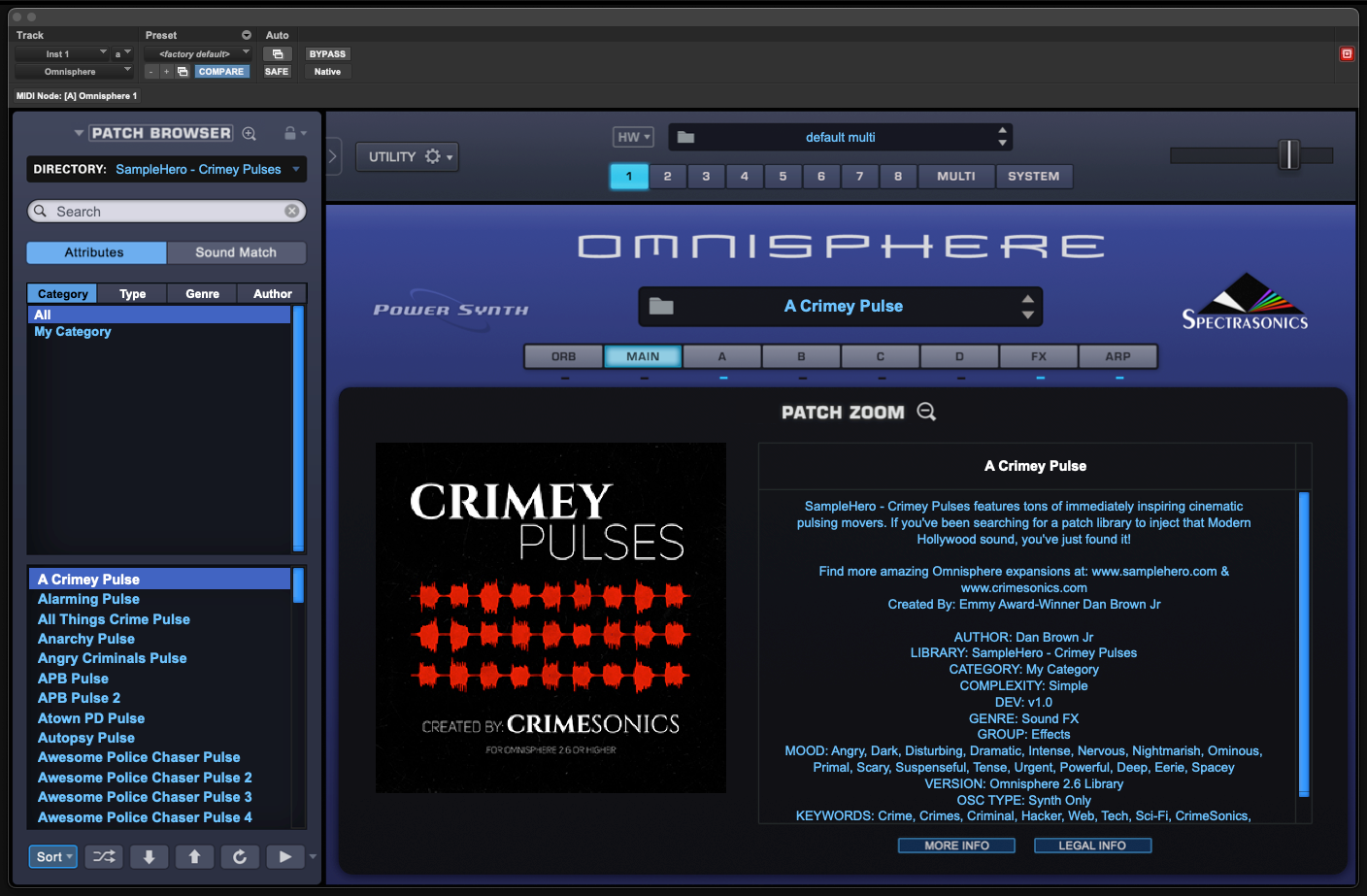Select part 5 tab

[x=783, y=176]
